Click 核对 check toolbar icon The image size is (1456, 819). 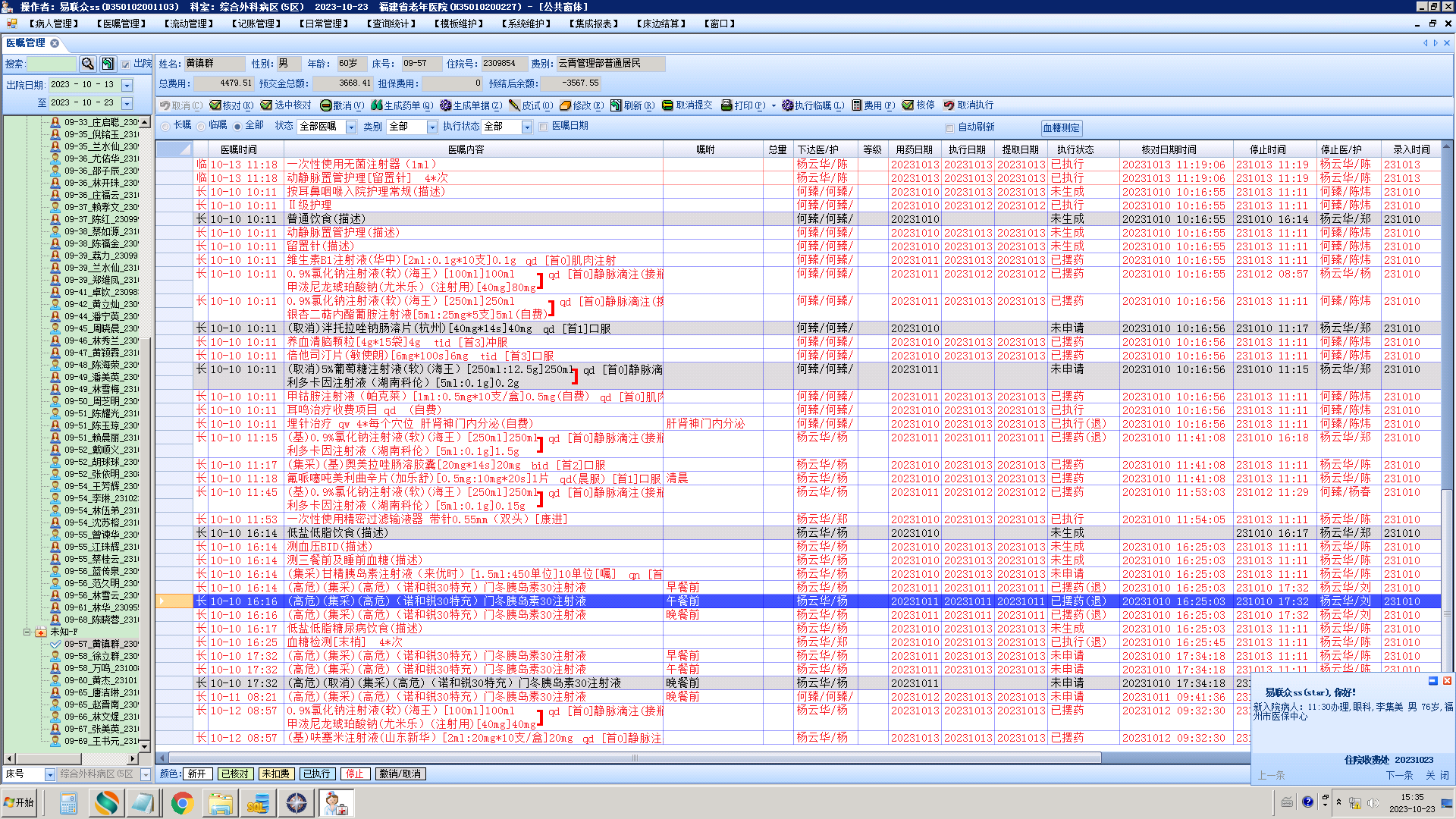[215, 105]
